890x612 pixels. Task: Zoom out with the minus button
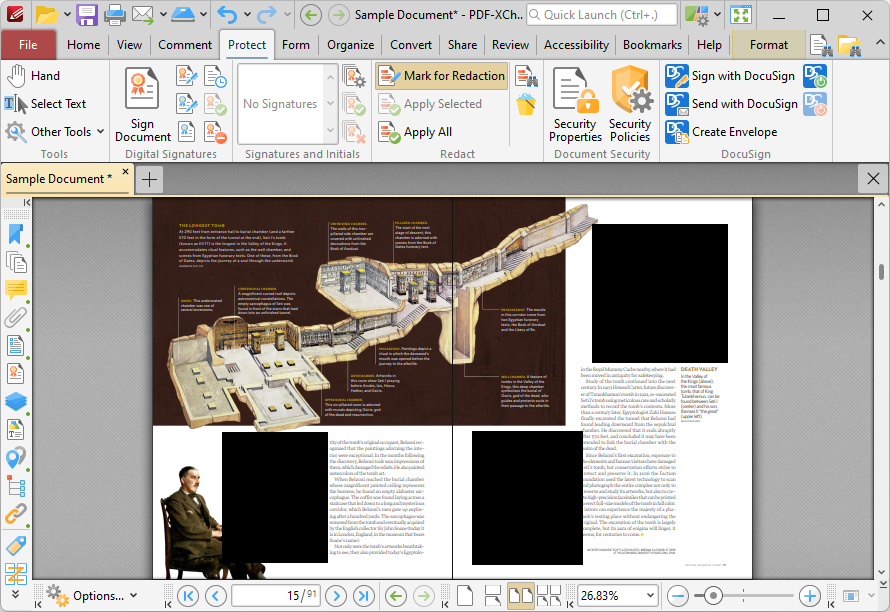pyautogui.click(x=678, y=596)
